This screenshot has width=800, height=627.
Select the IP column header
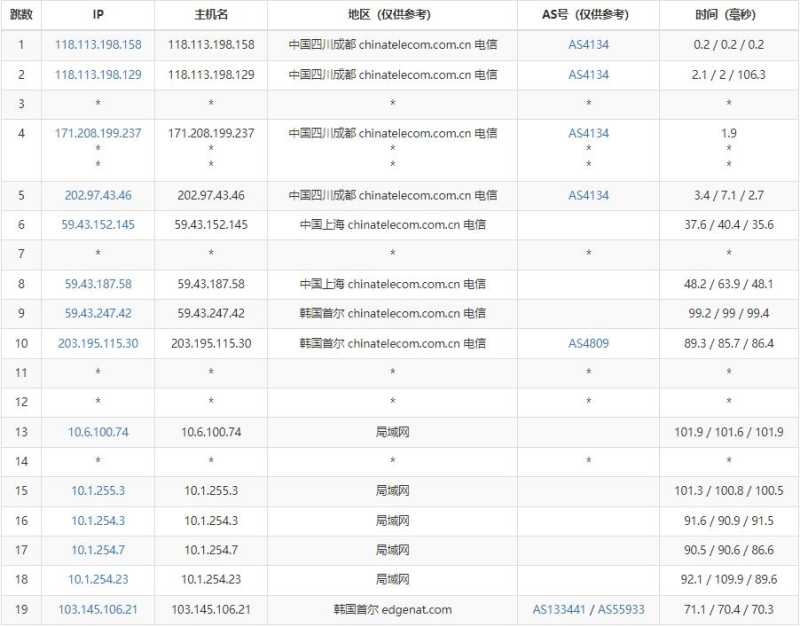98,15
